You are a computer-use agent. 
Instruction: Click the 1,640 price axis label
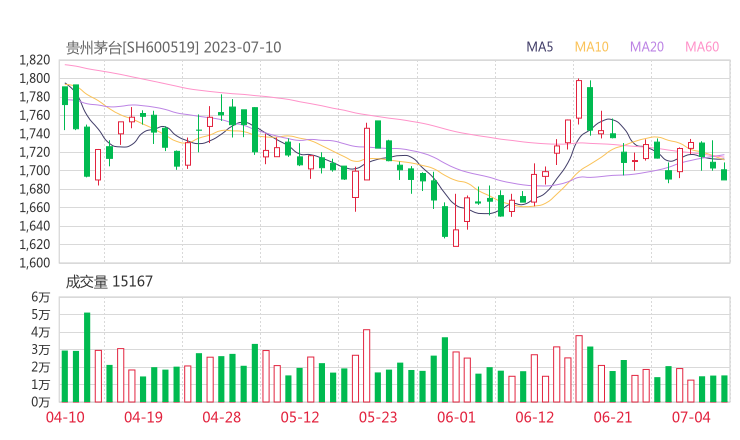click(x=34, y=226)
